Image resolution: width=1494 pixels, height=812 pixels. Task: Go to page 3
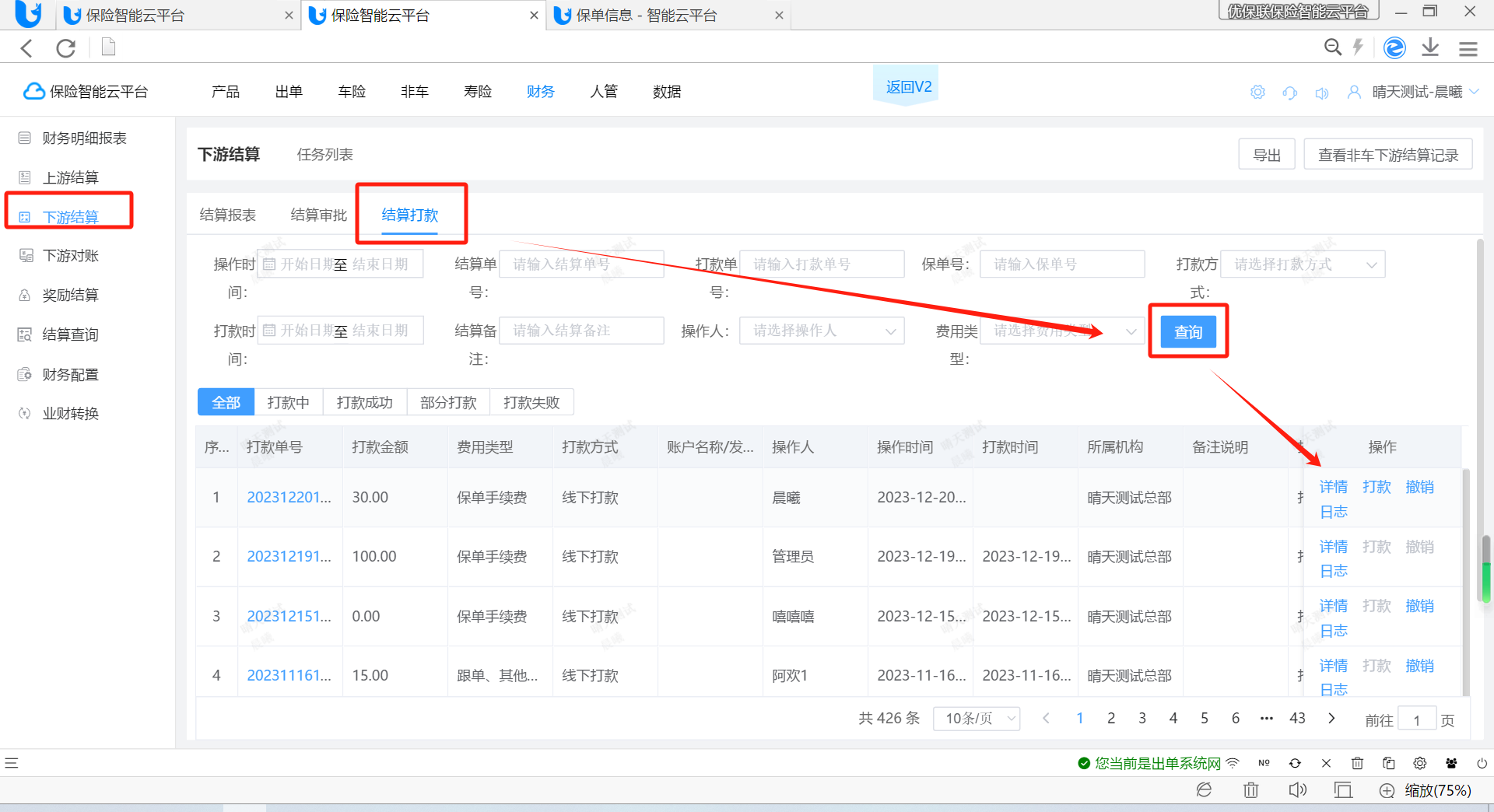click(x=1142, y=719)
